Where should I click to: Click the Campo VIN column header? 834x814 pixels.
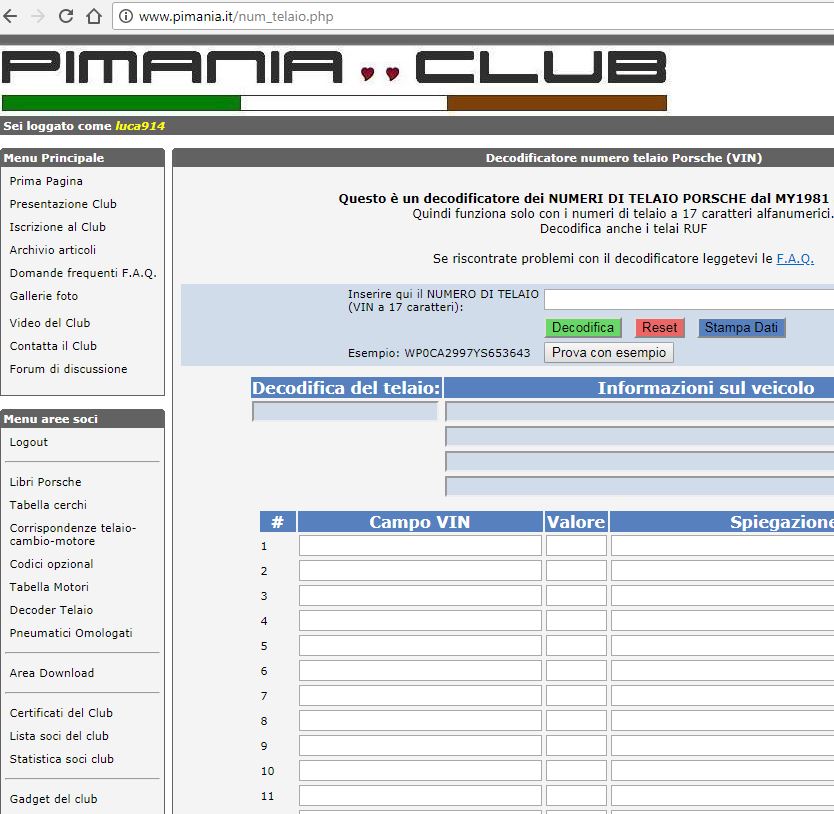click(420, 522)
